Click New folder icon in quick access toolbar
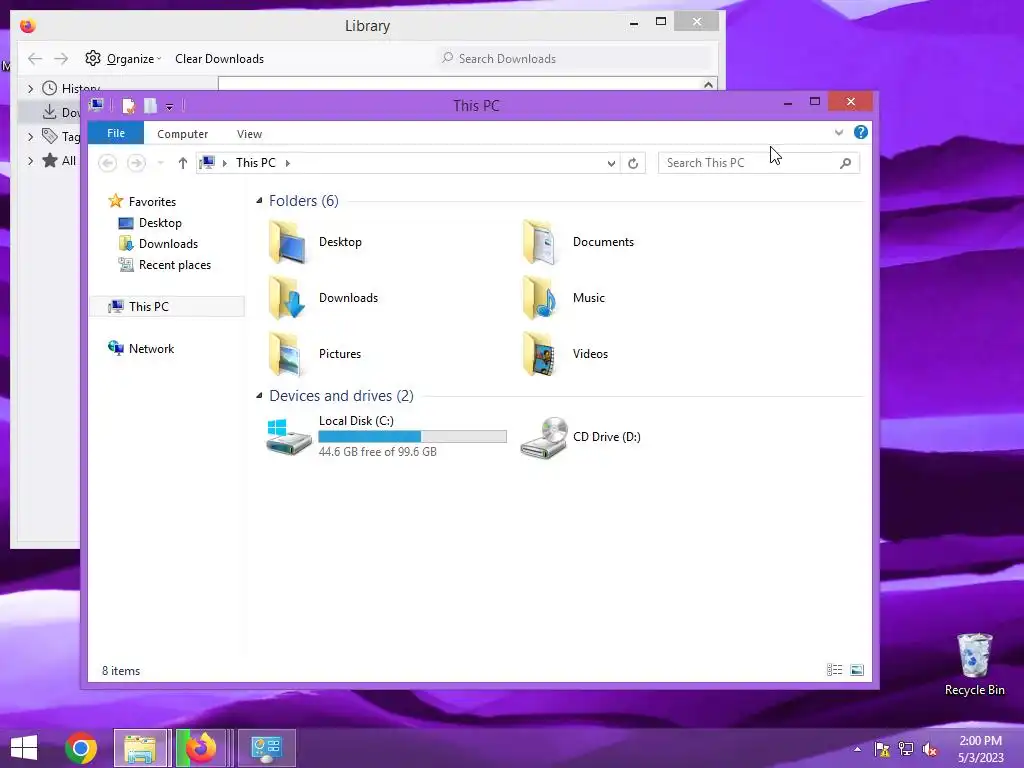 click(150, 106)
